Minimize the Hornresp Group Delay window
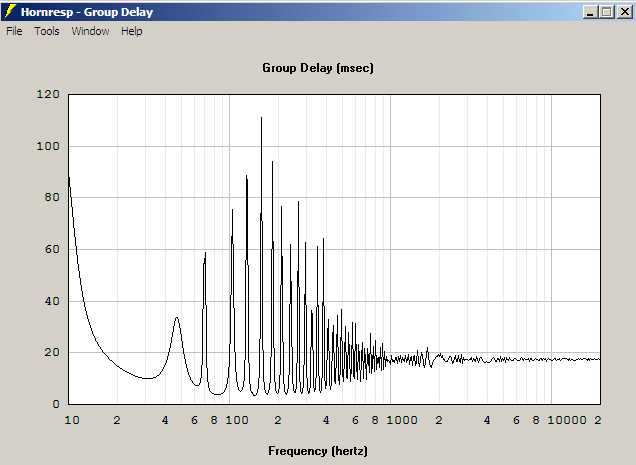 click(590, 12)
